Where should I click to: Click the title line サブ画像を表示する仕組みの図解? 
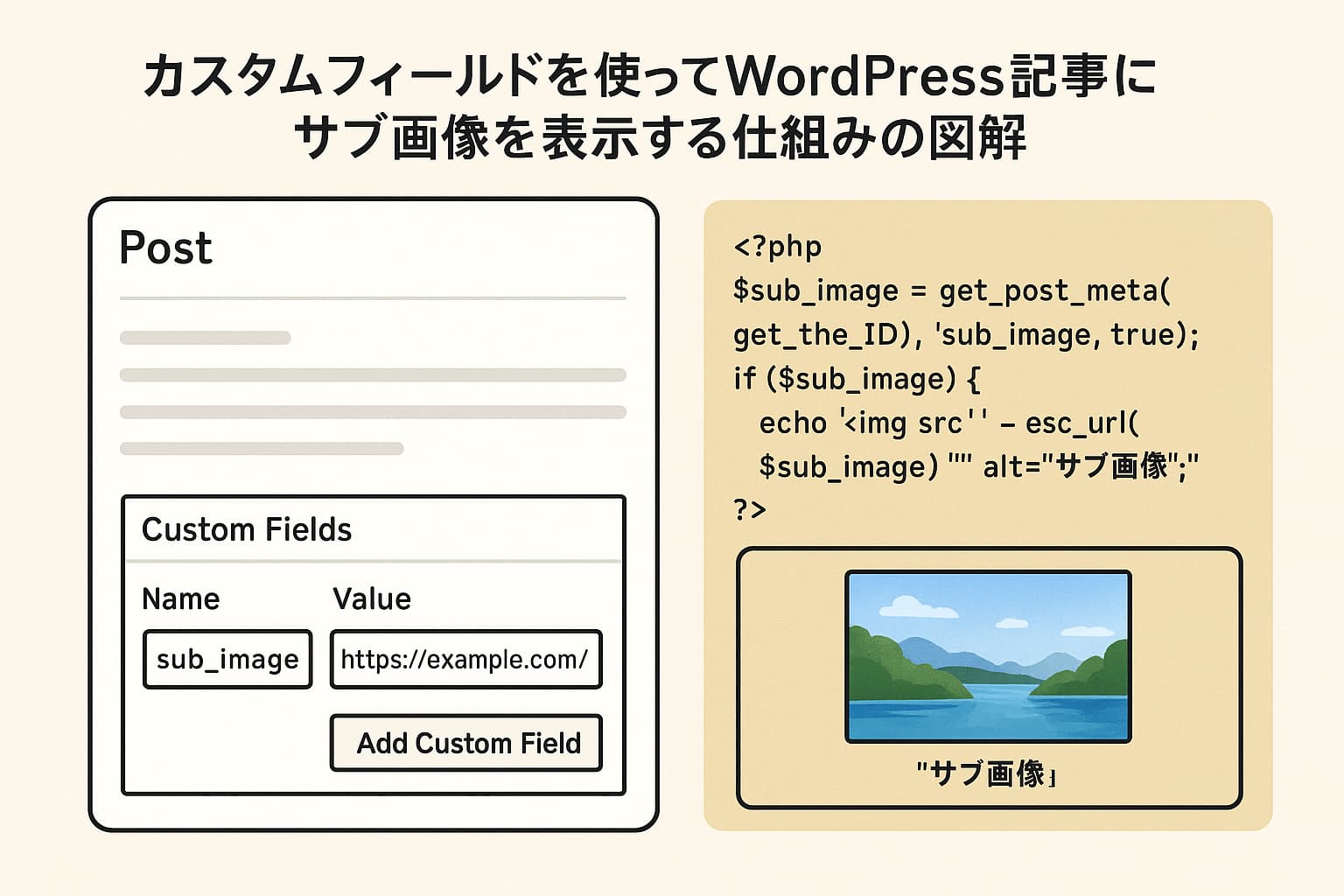point(660,138)
